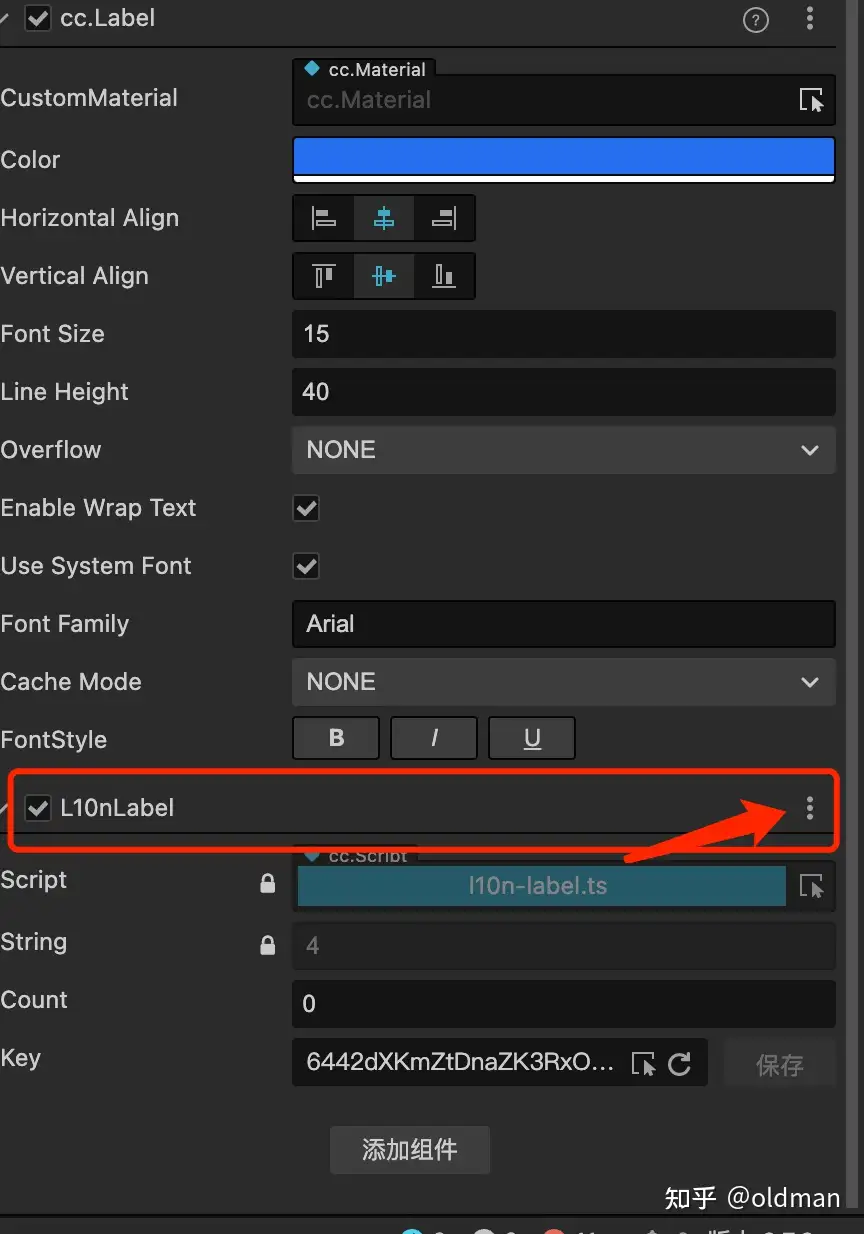Click the Key refresh icon
Viewport: 864px width, 1234px height.
680,1063
